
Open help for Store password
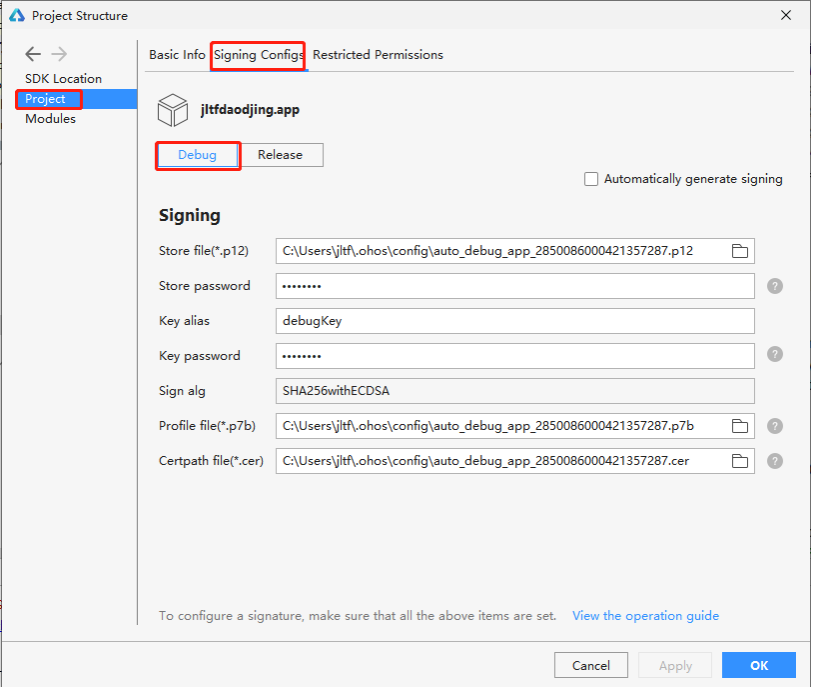[x=775, y=286]
